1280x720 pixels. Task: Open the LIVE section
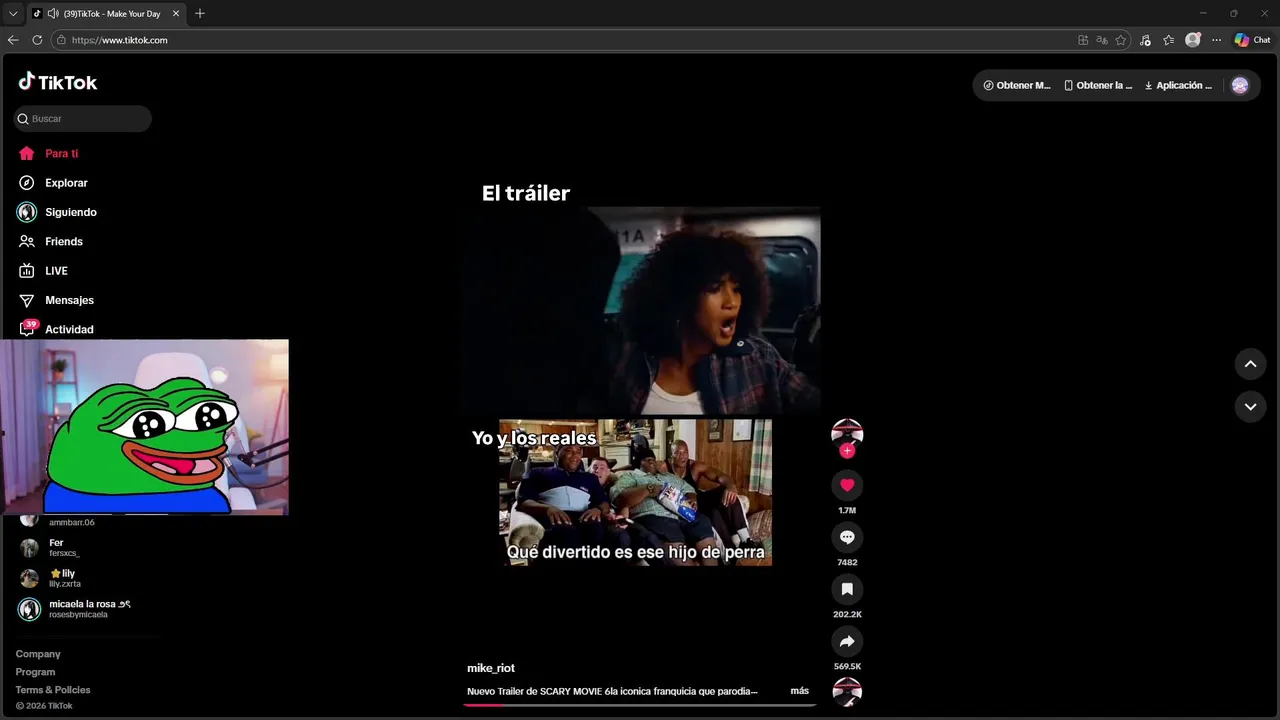pos(42,271)
